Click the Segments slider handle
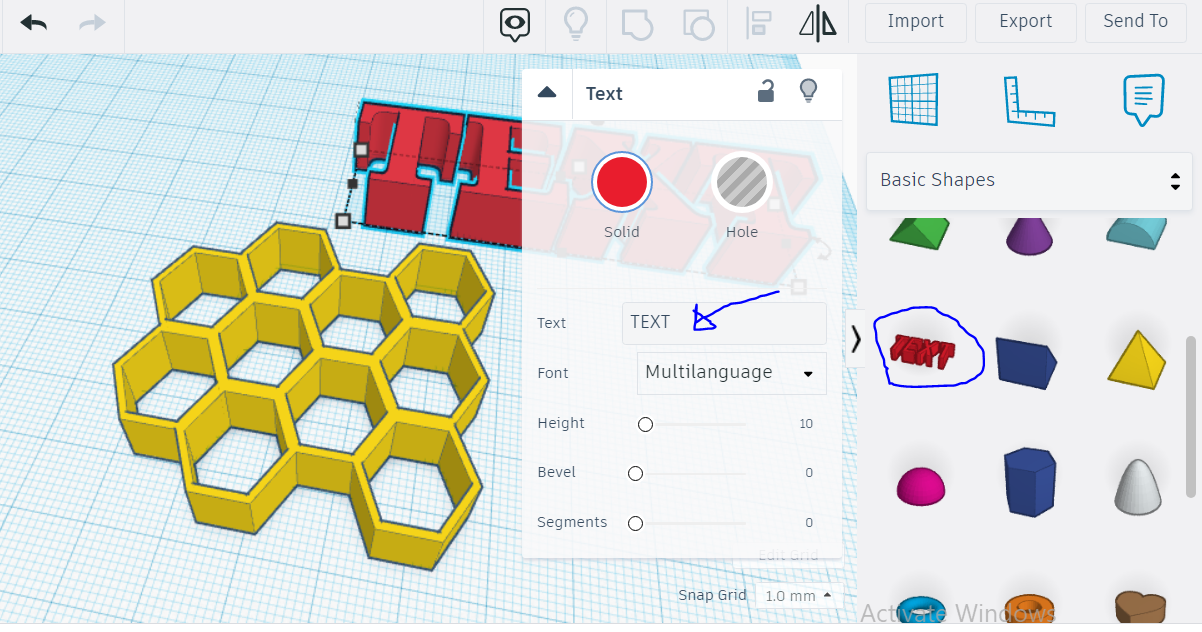This screenshot has width=1202, height=632. [x=635, y=523]
